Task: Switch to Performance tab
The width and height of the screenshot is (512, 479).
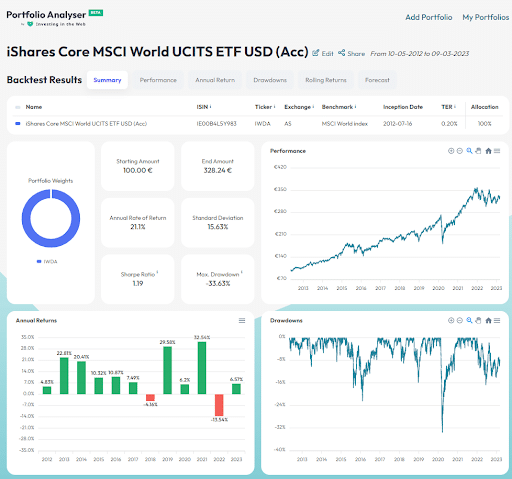Action: click(x=158, y=80)
